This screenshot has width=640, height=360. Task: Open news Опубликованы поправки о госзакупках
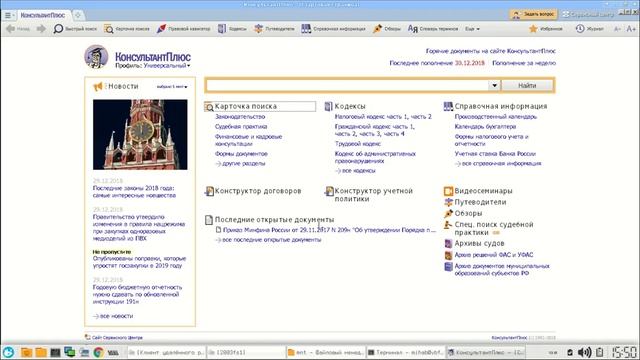139,262
